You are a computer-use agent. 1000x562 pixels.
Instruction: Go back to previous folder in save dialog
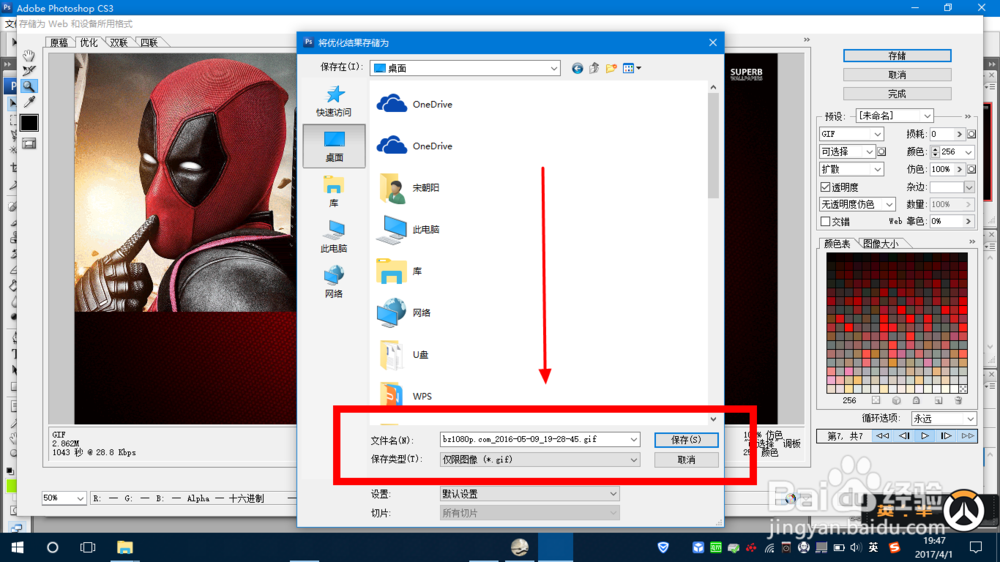(x=577, y=68)
